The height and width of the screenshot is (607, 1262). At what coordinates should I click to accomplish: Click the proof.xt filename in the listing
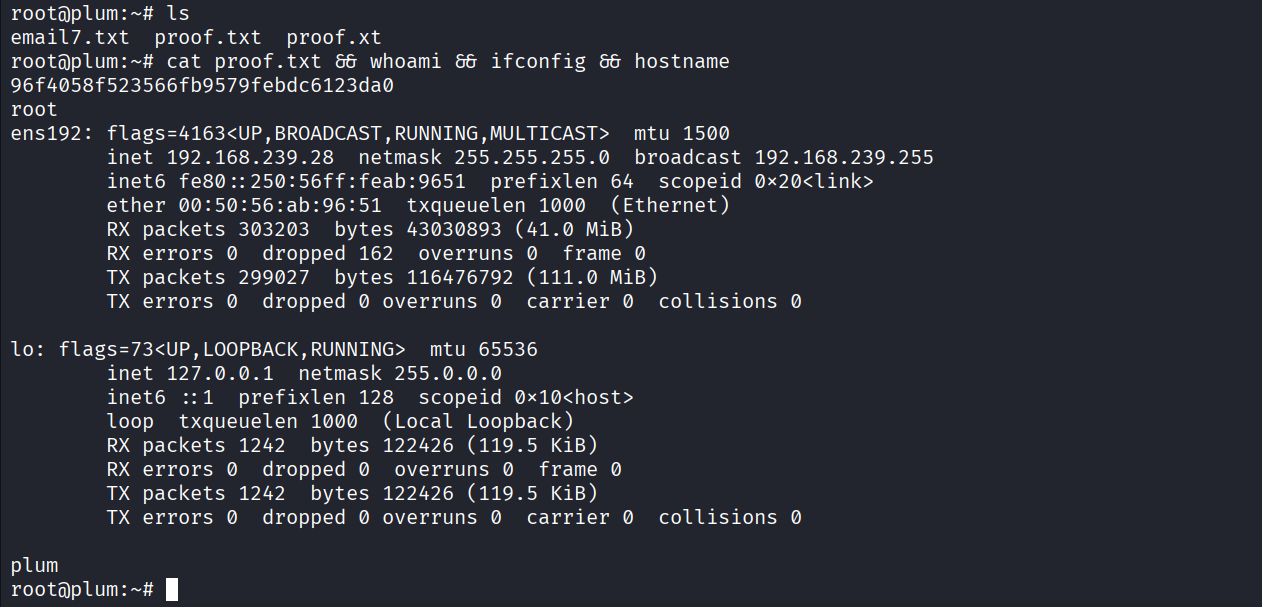pyautogui.click(x=334, y=38)
